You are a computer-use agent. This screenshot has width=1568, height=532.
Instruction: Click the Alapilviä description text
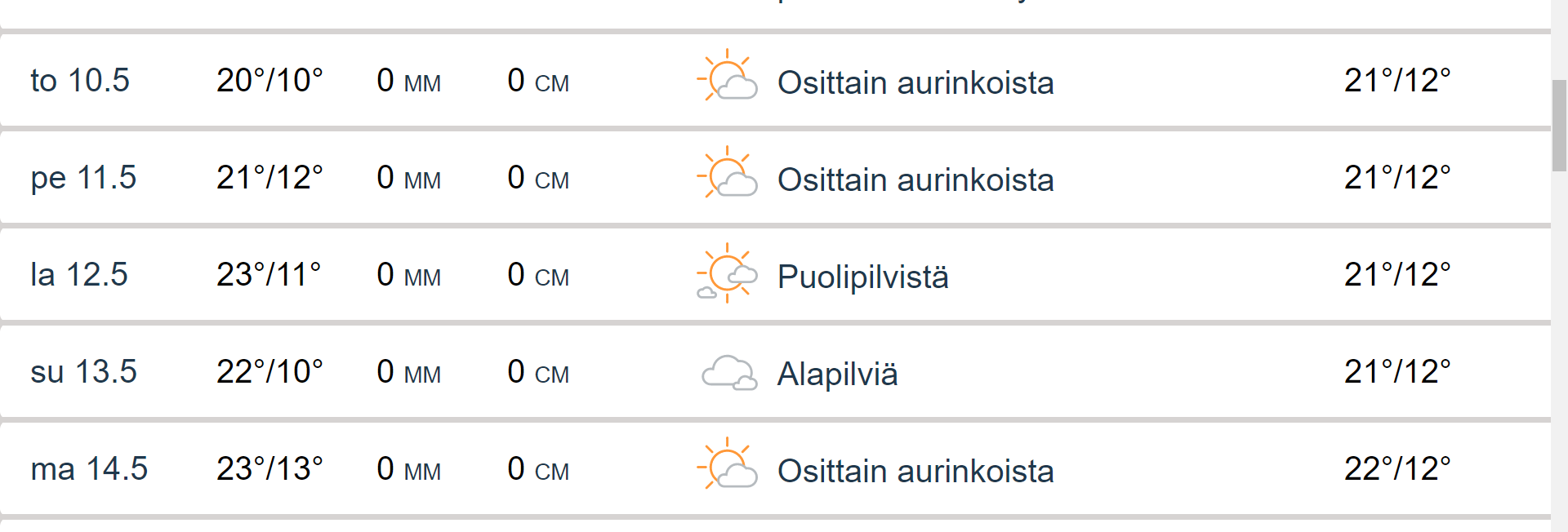click(x=837, y=374)
